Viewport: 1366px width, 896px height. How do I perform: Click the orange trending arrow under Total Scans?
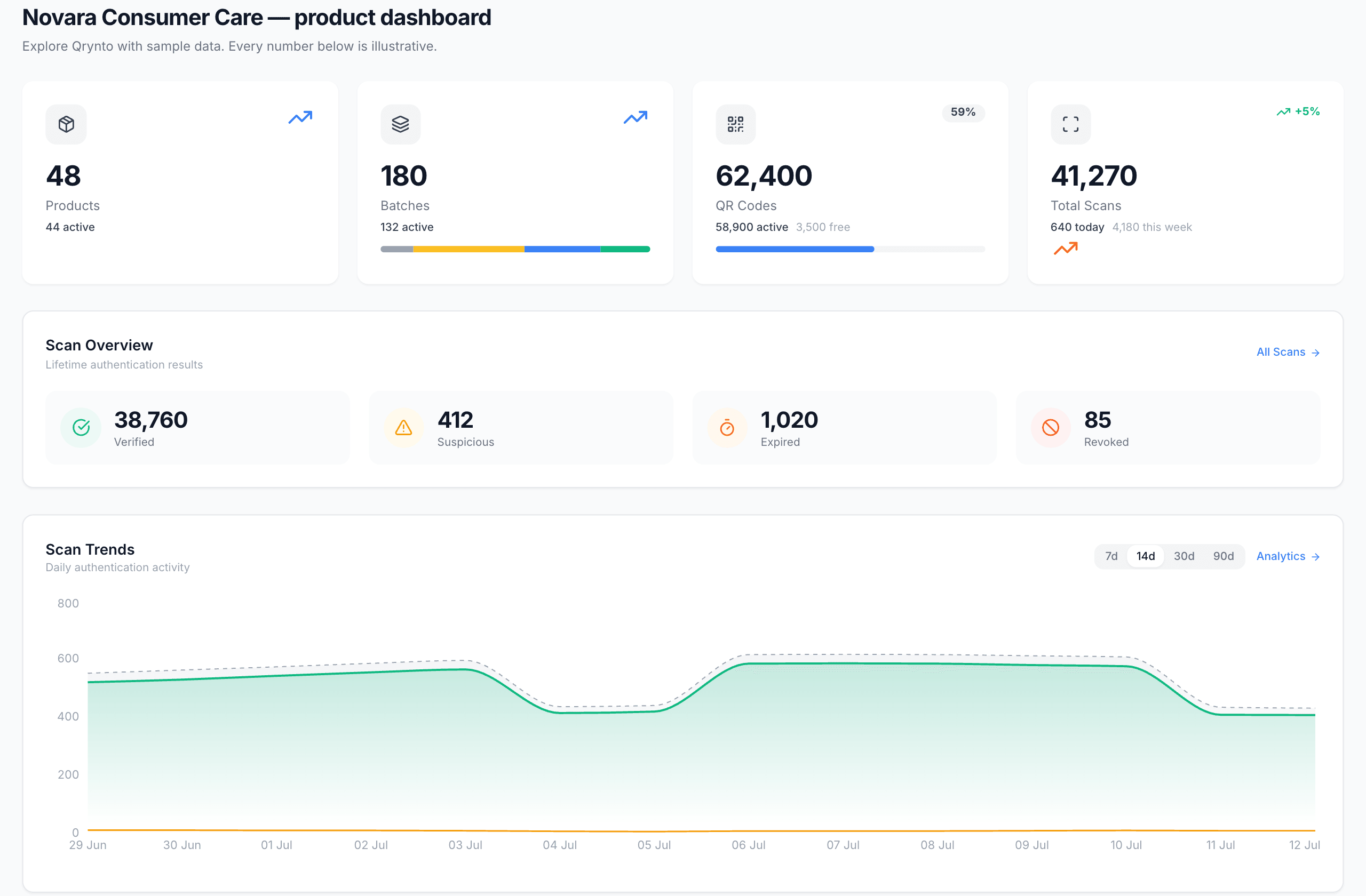1066,249
